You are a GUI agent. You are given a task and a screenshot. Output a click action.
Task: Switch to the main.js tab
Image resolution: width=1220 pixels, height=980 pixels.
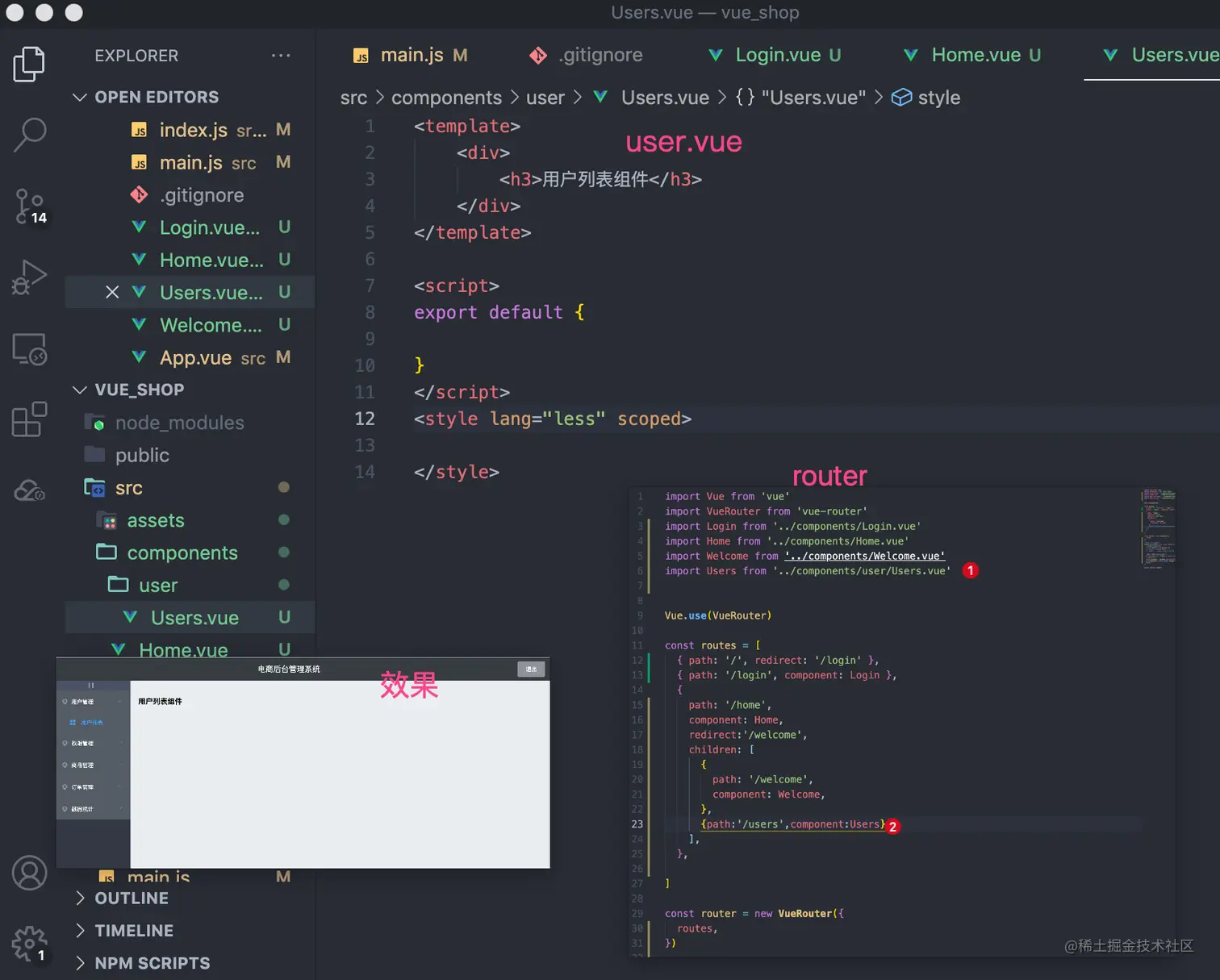click(411, 55)
